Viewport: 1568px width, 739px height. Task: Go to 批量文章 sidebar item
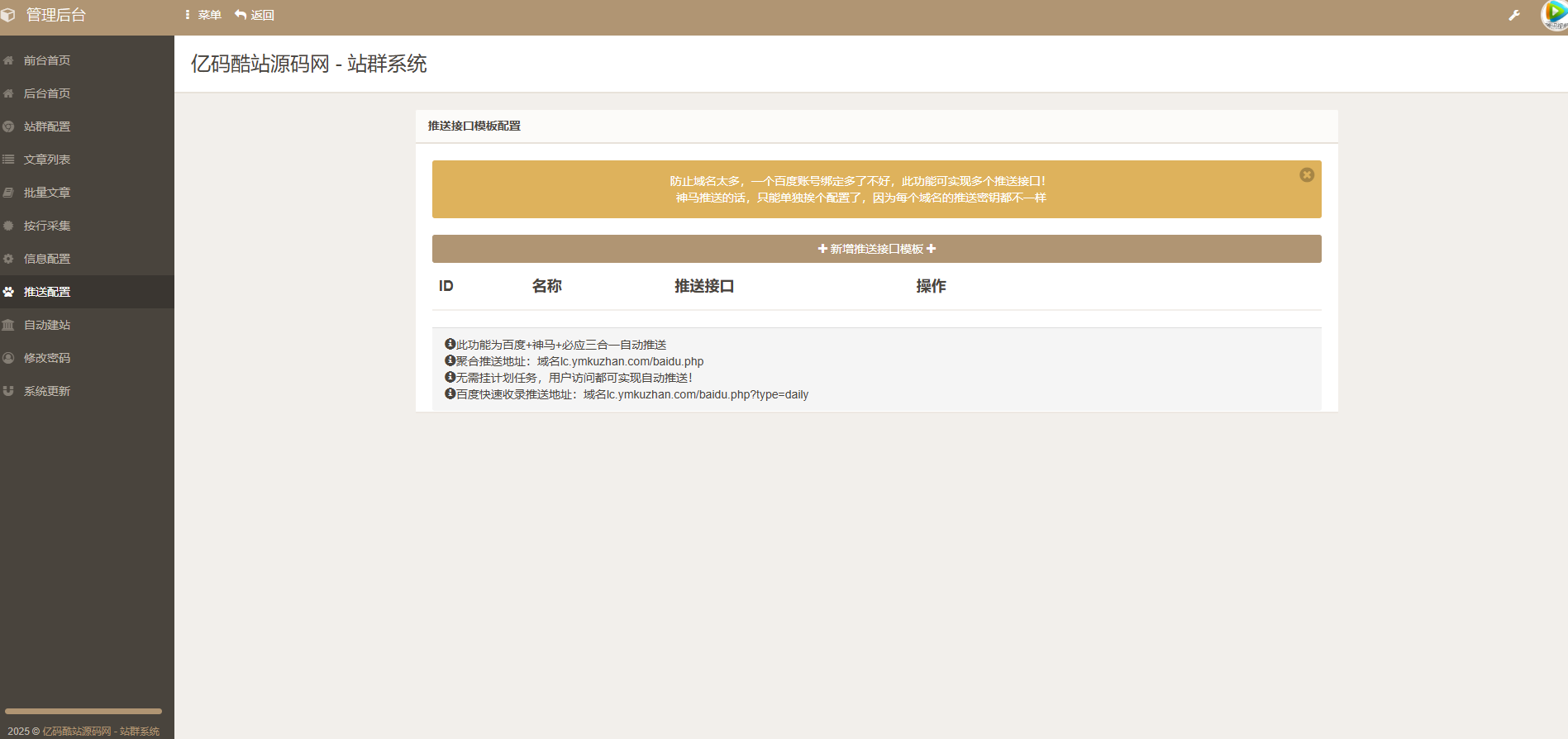click(47, 193)
